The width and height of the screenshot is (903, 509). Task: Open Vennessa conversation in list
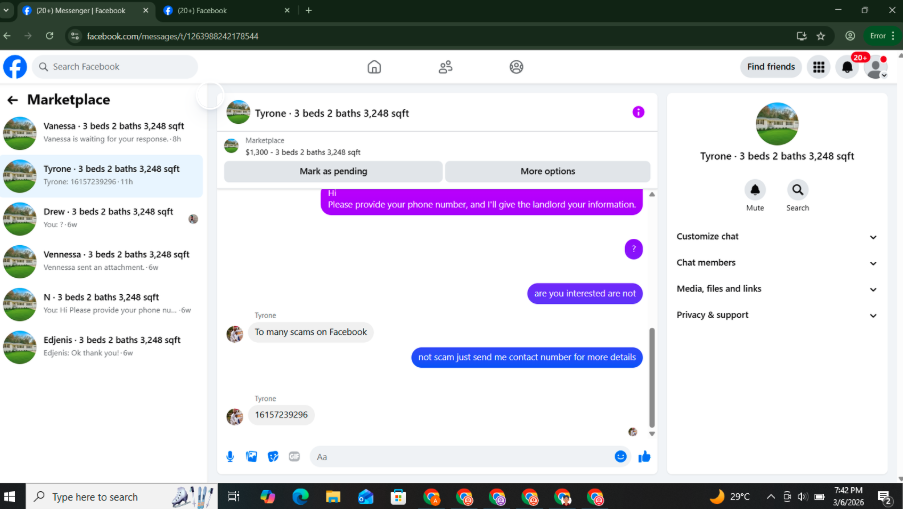click(102, 261)
